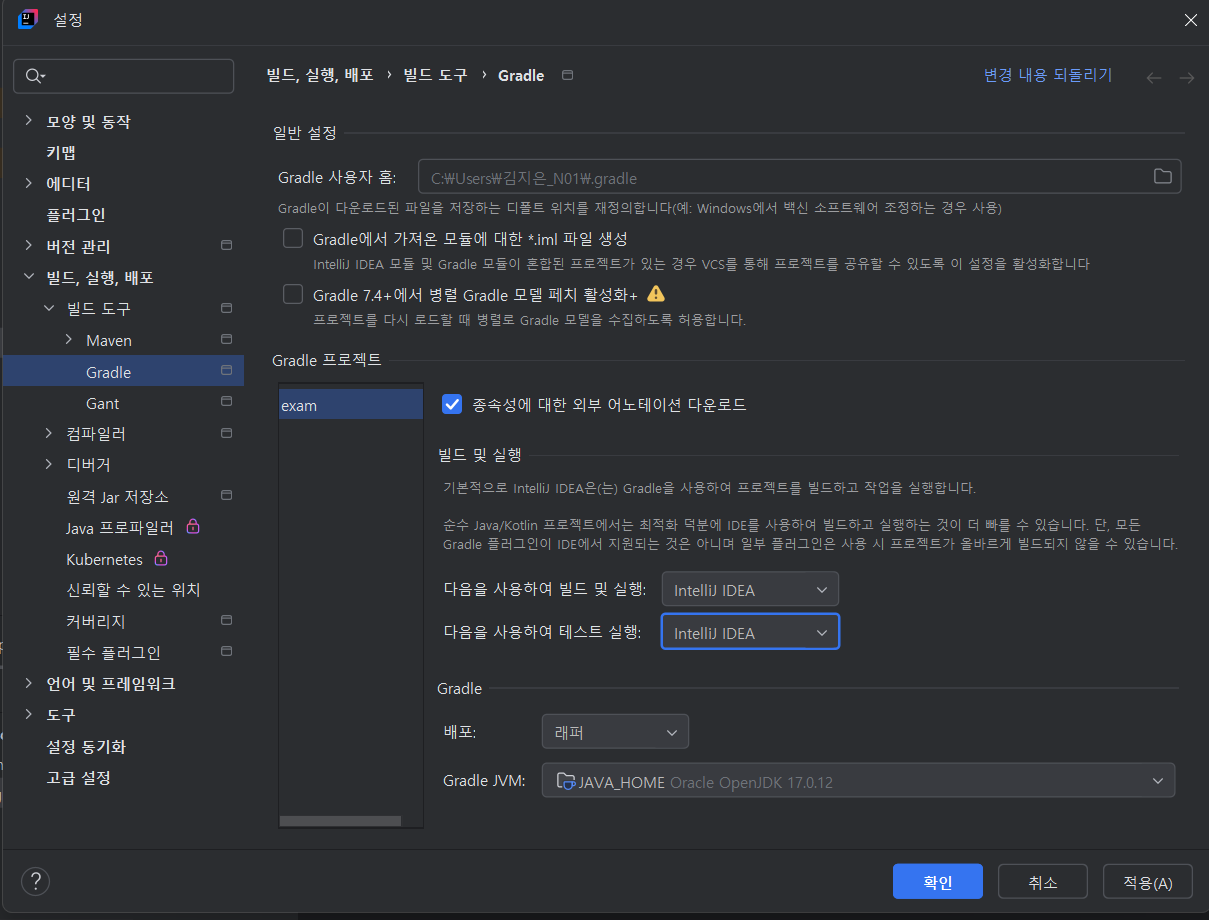Click the search magnifier icon in settings search
1209x920 pixels.
(35, 76)
